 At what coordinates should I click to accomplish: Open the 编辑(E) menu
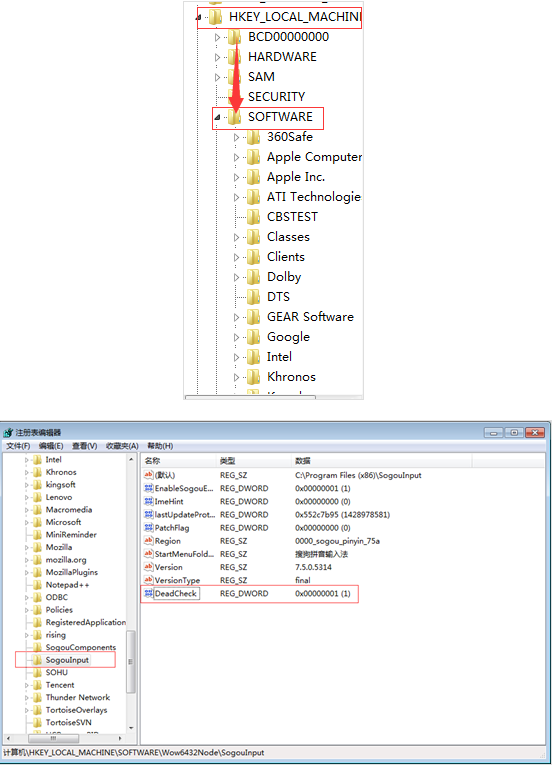coord(51,446)
